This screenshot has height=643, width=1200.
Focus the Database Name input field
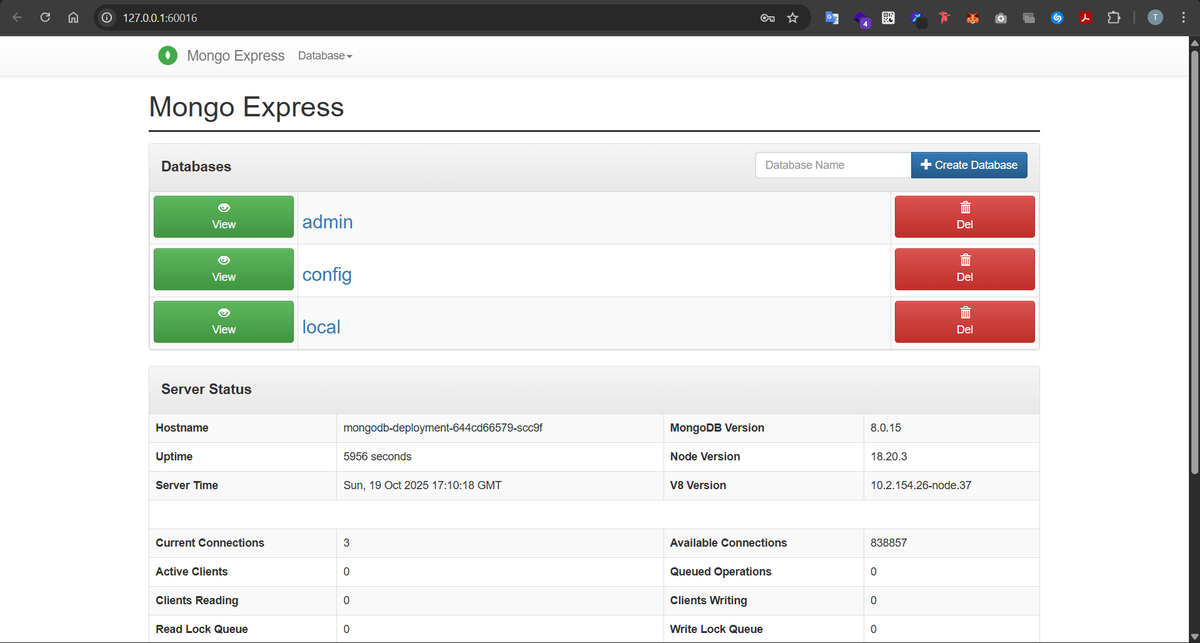click(833, 165)
